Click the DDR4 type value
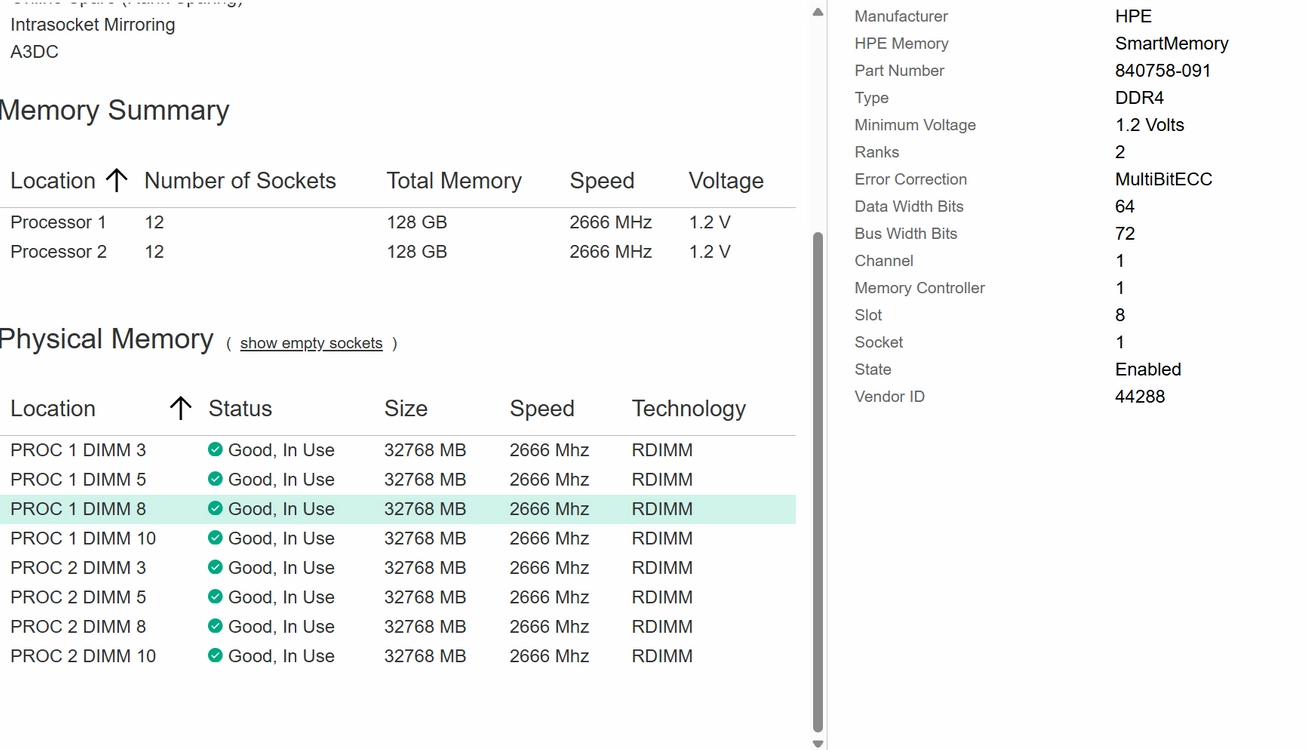This screenshot has height=750, width=1307. [1139, 97]
